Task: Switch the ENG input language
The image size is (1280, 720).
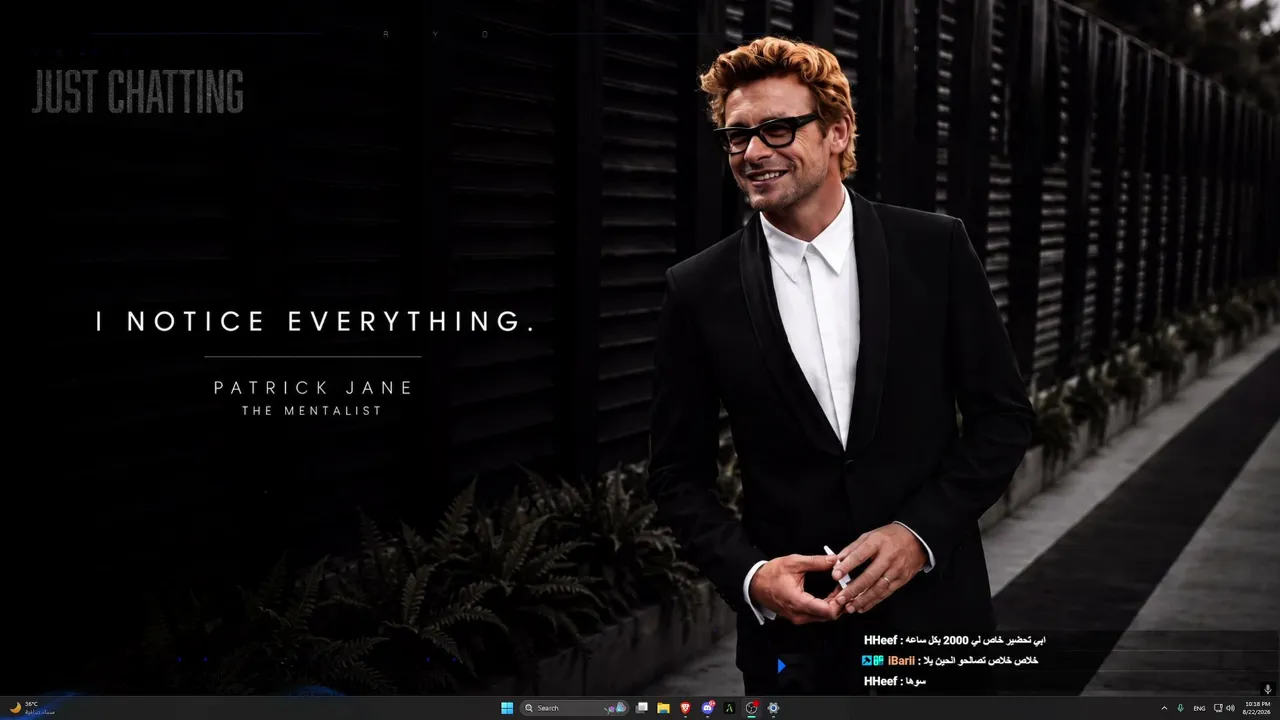Action: [1199, 708]
